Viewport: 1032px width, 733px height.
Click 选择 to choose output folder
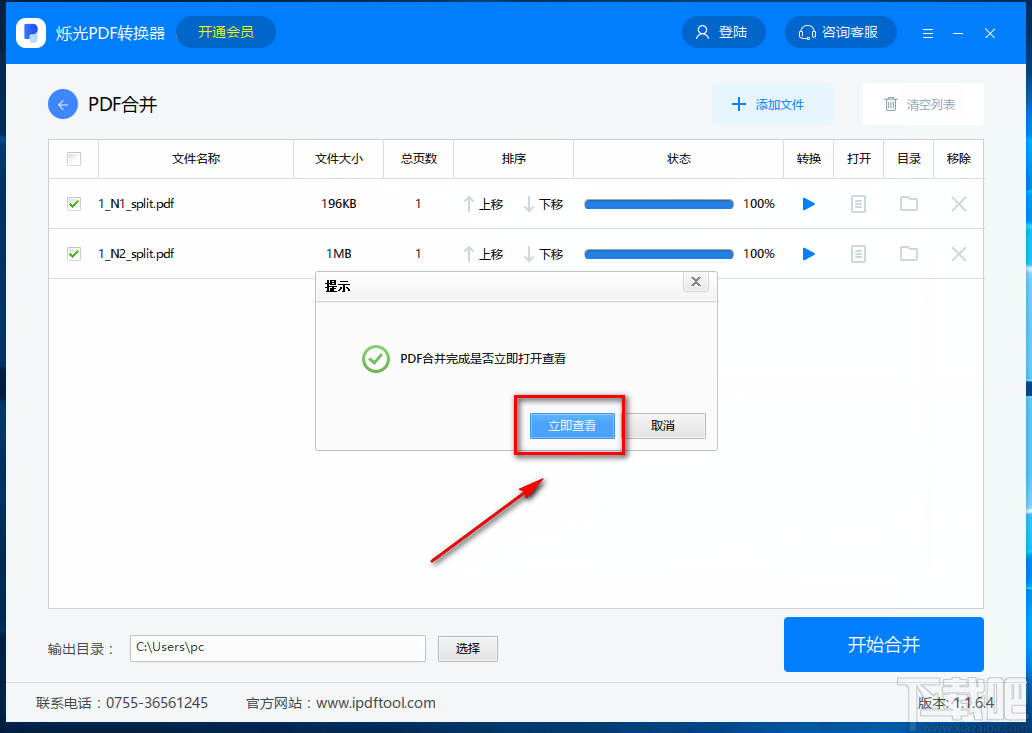coord(468,649)
